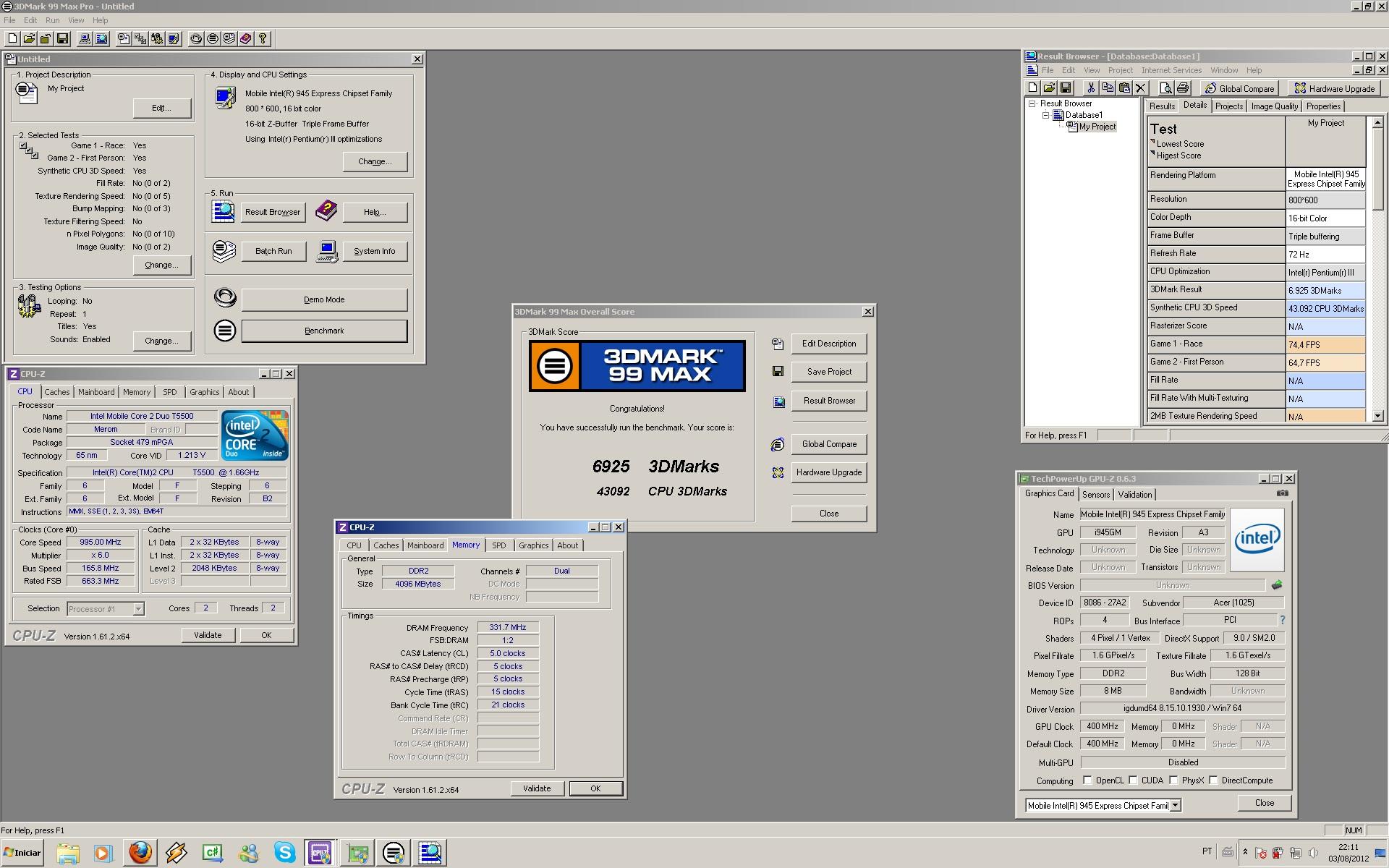This screenshot has width=1389, height=868.
Task: Click Copy icon in Result Browser toolbar
Action: pos(1108,88)
